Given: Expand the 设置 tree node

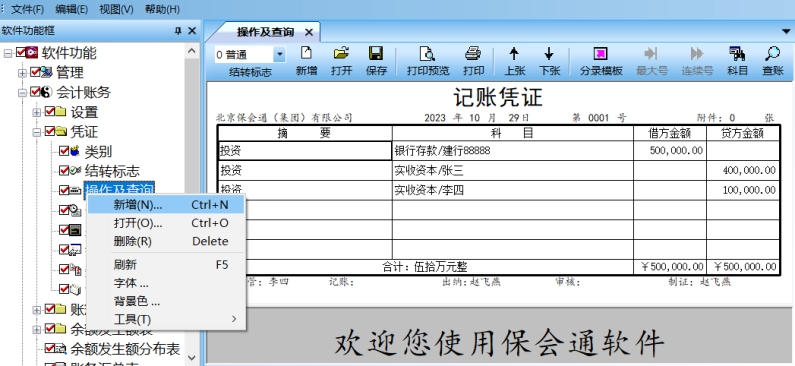Looking at the screenshot, I should click(37, 112).
